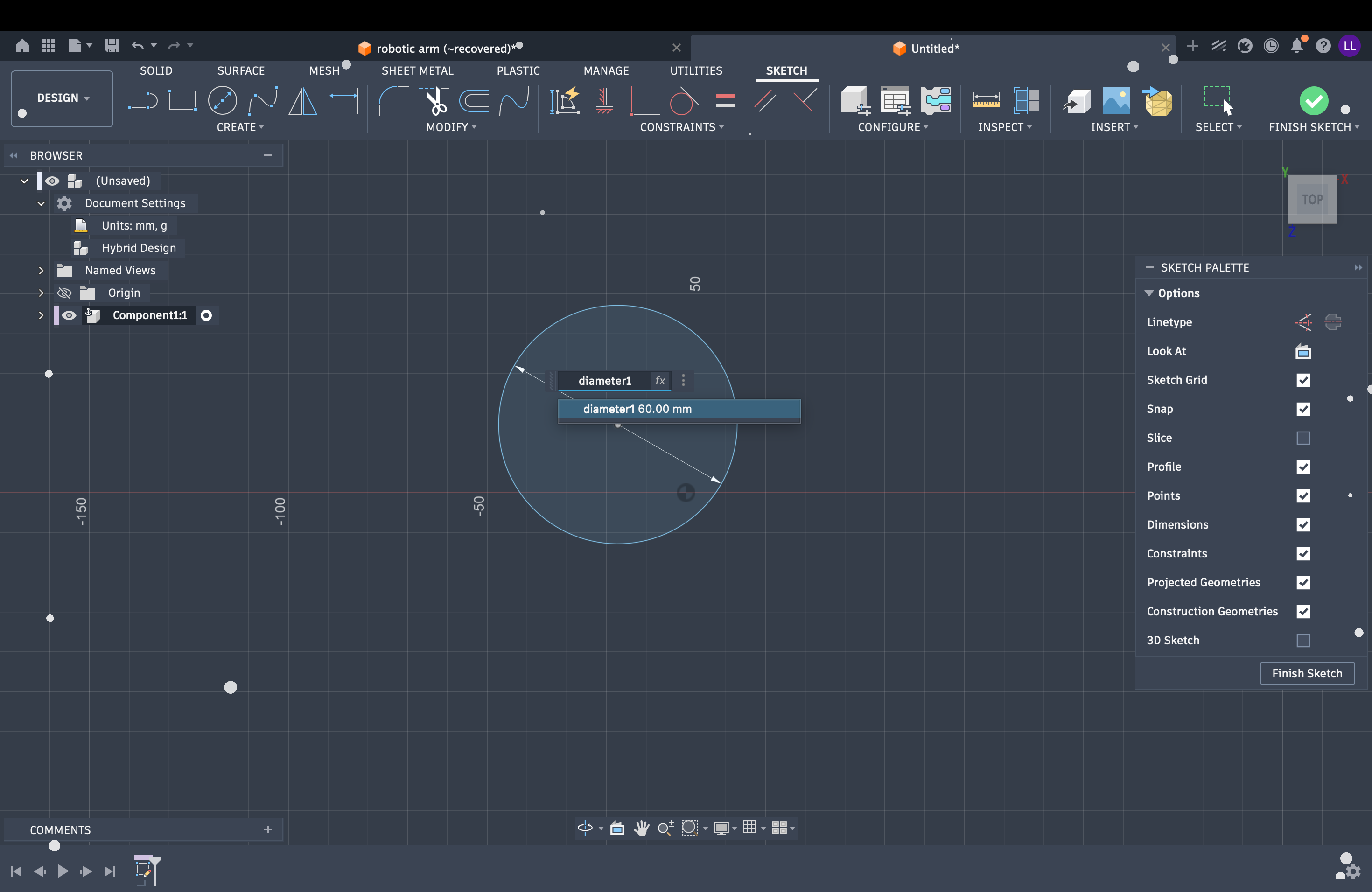Toggle the Constraints checkbox
Screen dimensions: 1372x892
tap(1303, 553)
